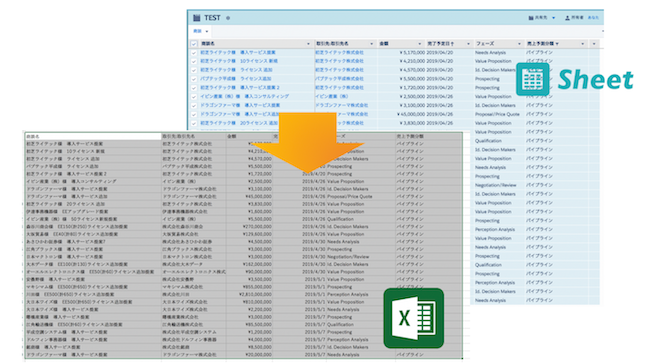The width and height of the screenshot is (652, 364).
Task: Expand the dropdown arrow on the view tab
Action: 207,32
